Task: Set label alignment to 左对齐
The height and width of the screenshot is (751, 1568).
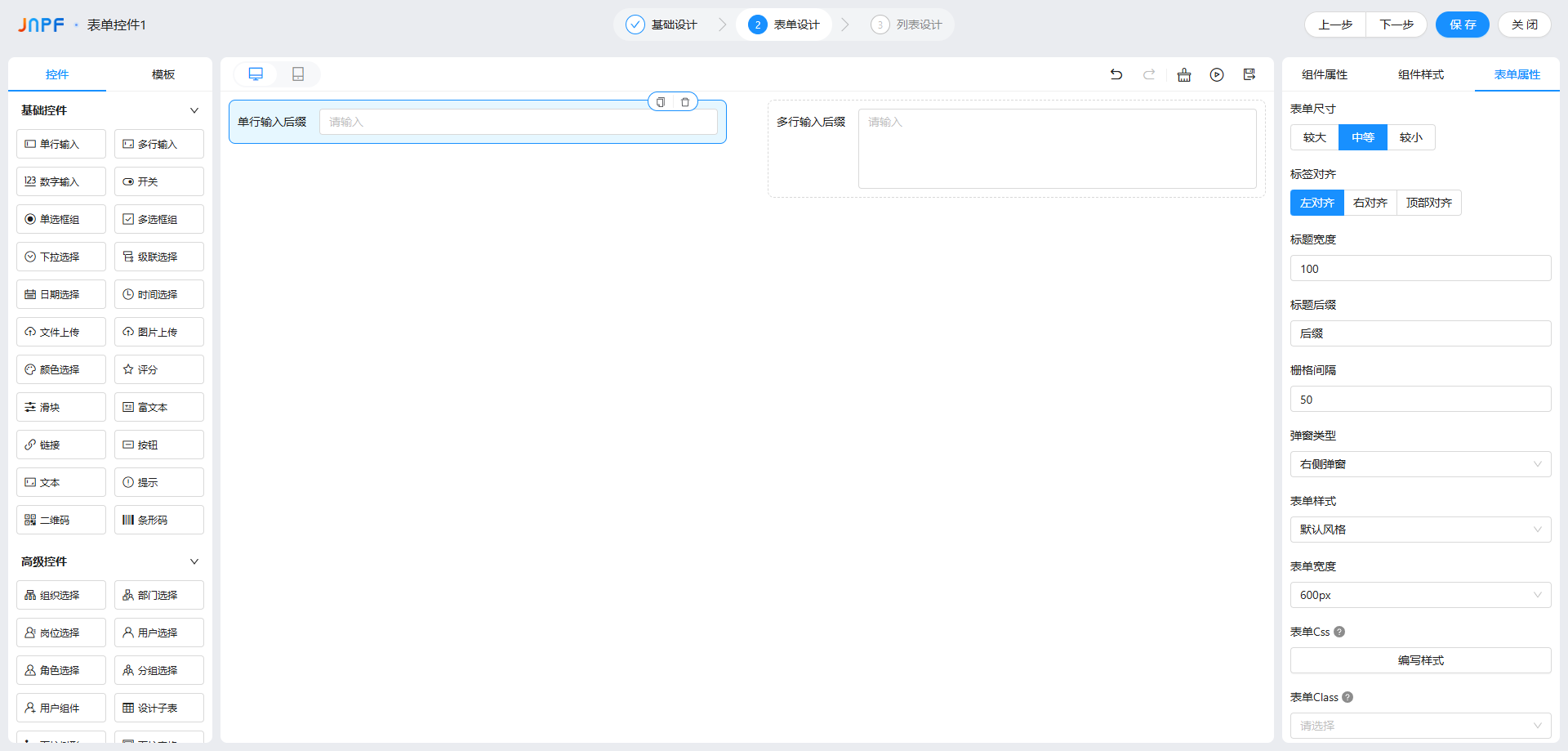Action: tap(1317, 203)
